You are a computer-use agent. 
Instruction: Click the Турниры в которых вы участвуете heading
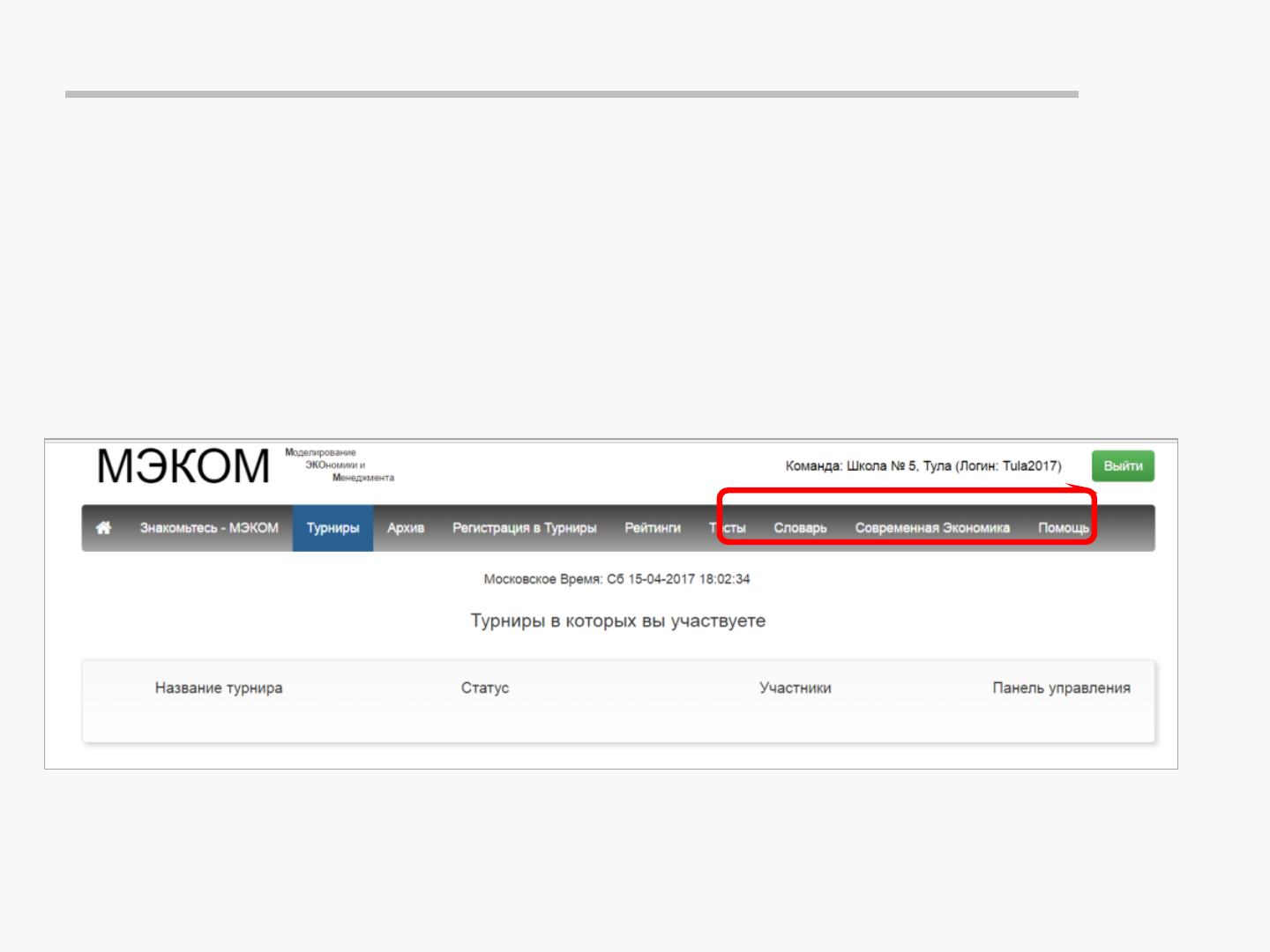[617, 621]
